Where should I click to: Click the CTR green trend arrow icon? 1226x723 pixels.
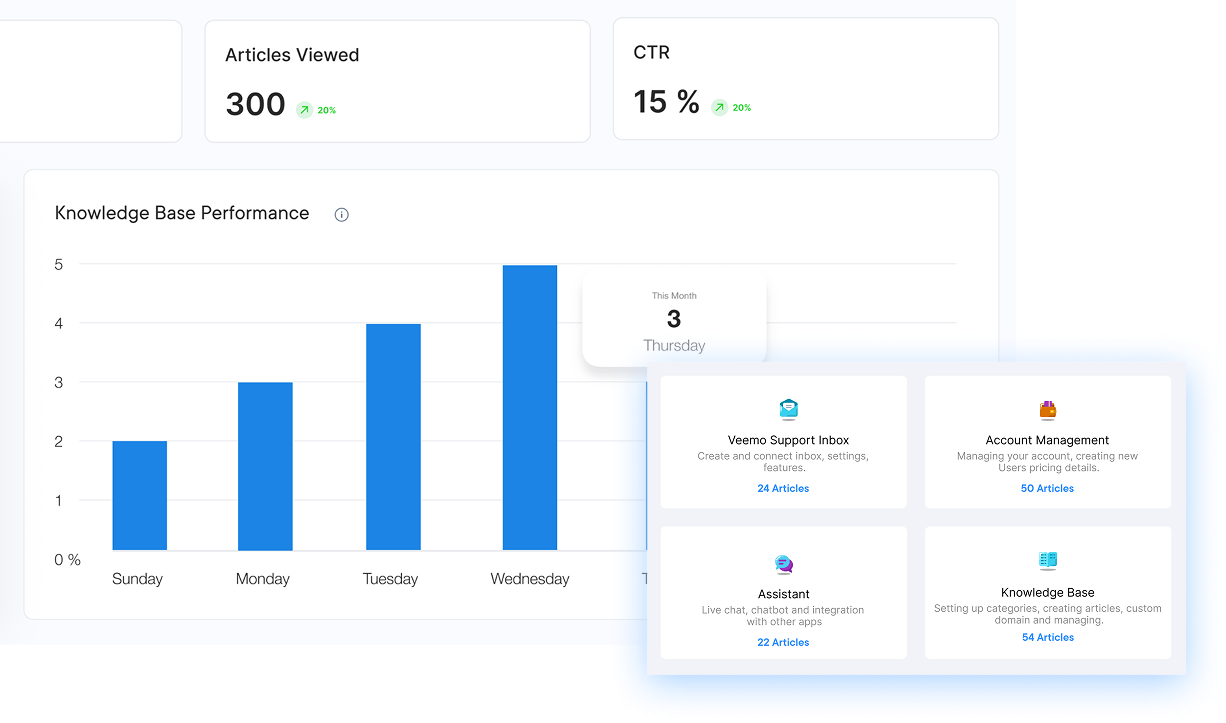719,107
